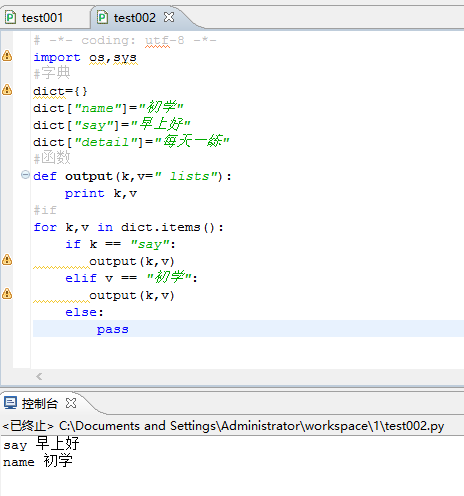
Task: Click the 'say 早上好' console output line
Action: (41, 444)
